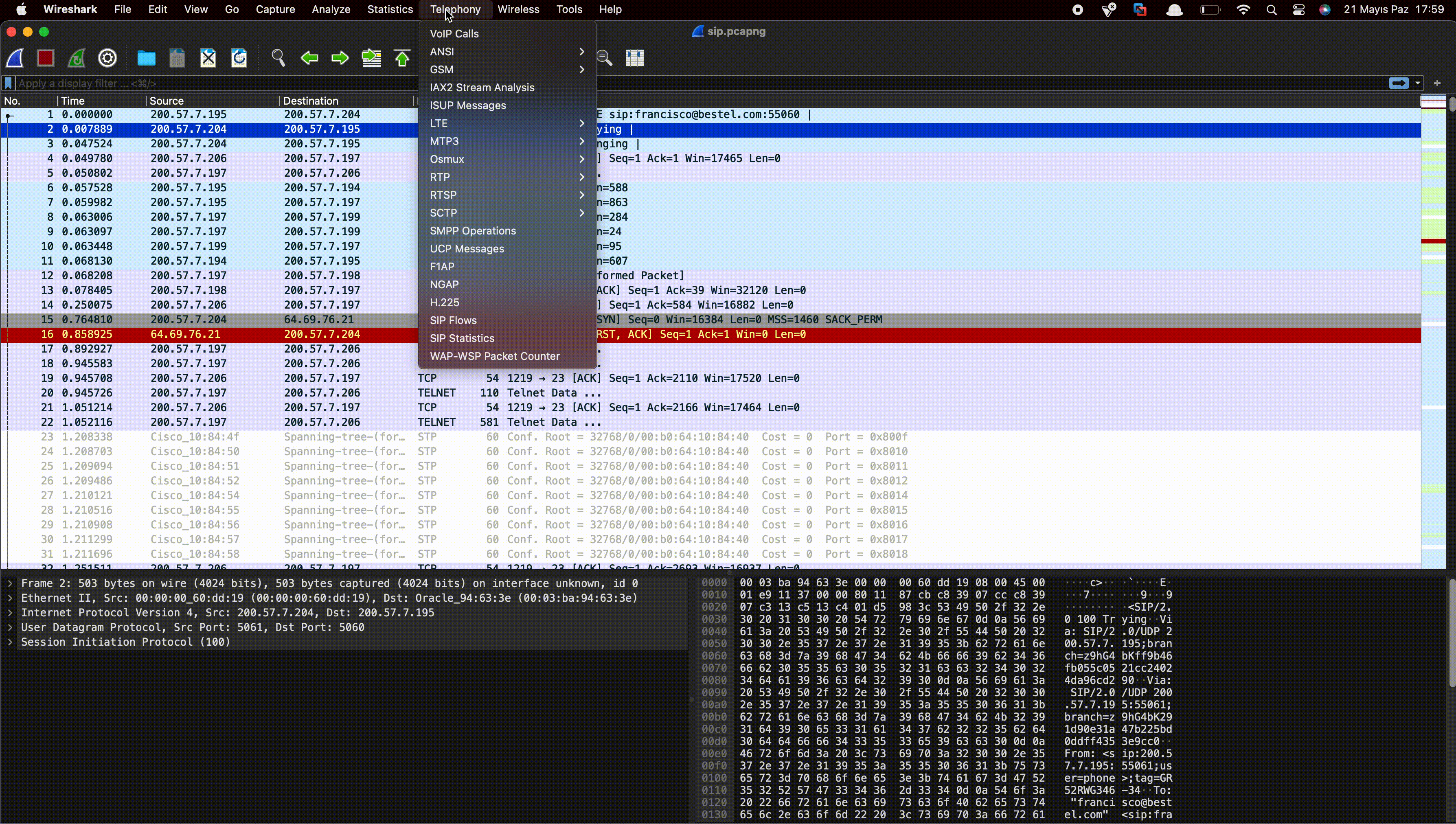Open the ANSI submenu
1456x824 pixels.
[508, 51]
